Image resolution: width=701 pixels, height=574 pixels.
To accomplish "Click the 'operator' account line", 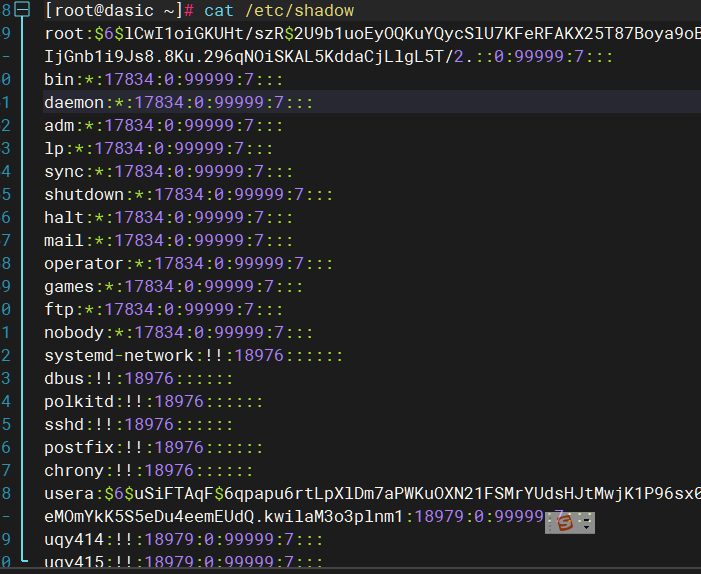I will 189,264.
